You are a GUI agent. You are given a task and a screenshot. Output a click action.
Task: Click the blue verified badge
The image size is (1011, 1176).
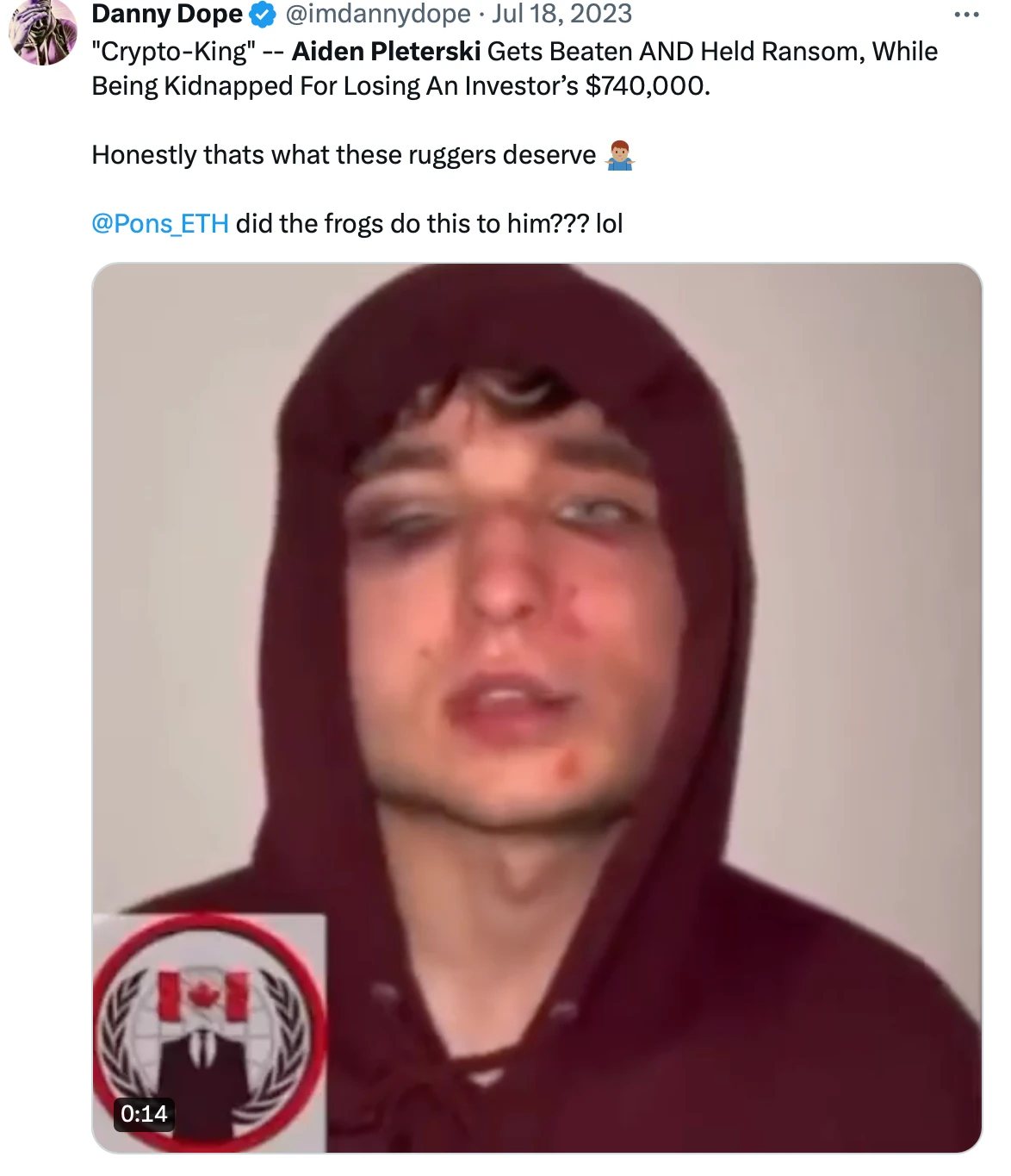pos(262,14)
